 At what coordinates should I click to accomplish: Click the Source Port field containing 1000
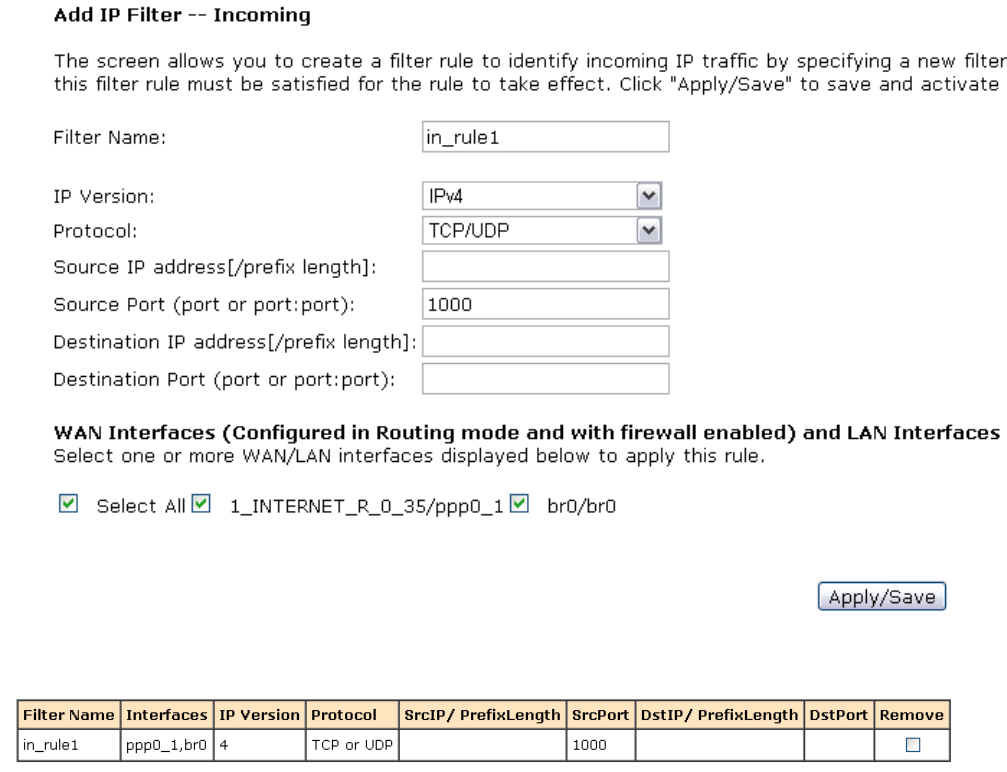[x=545, y=304]
